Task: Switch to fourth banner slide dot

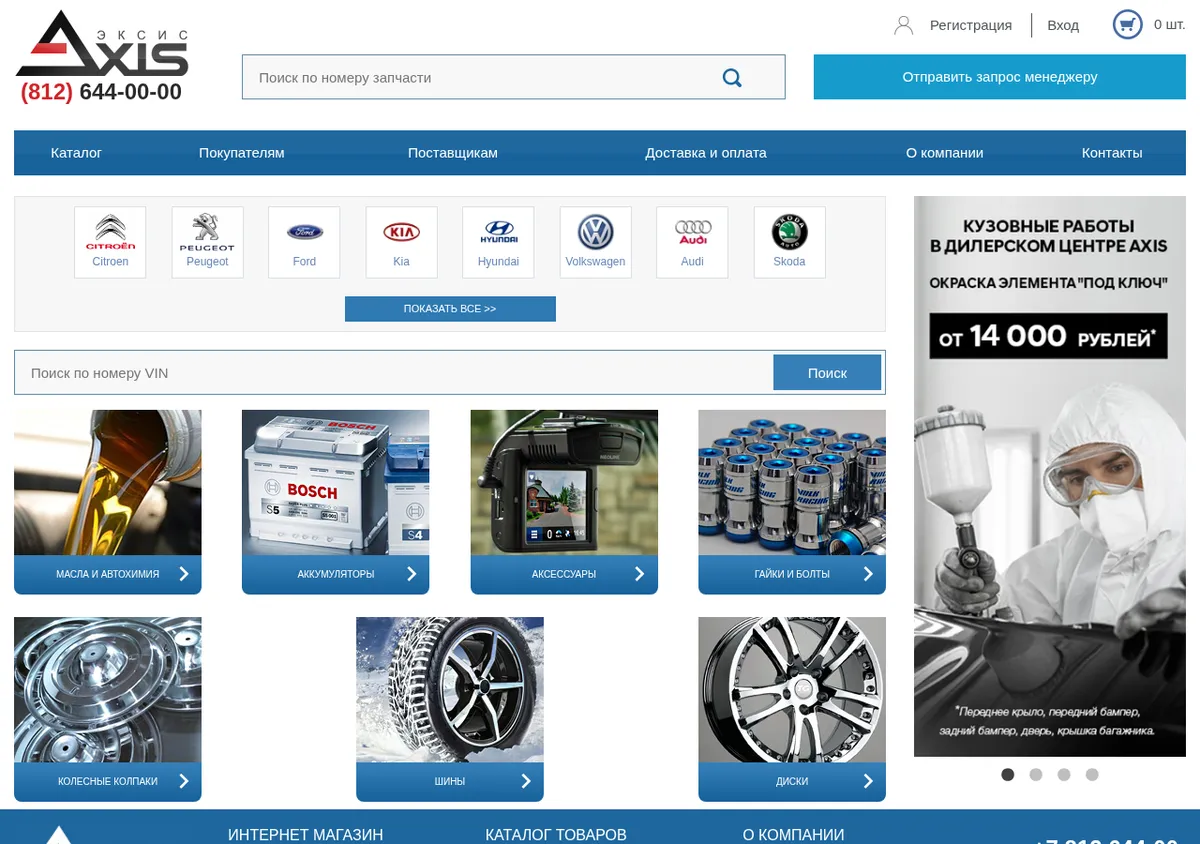Action: pyautogui.click(x=1092, y=774)
